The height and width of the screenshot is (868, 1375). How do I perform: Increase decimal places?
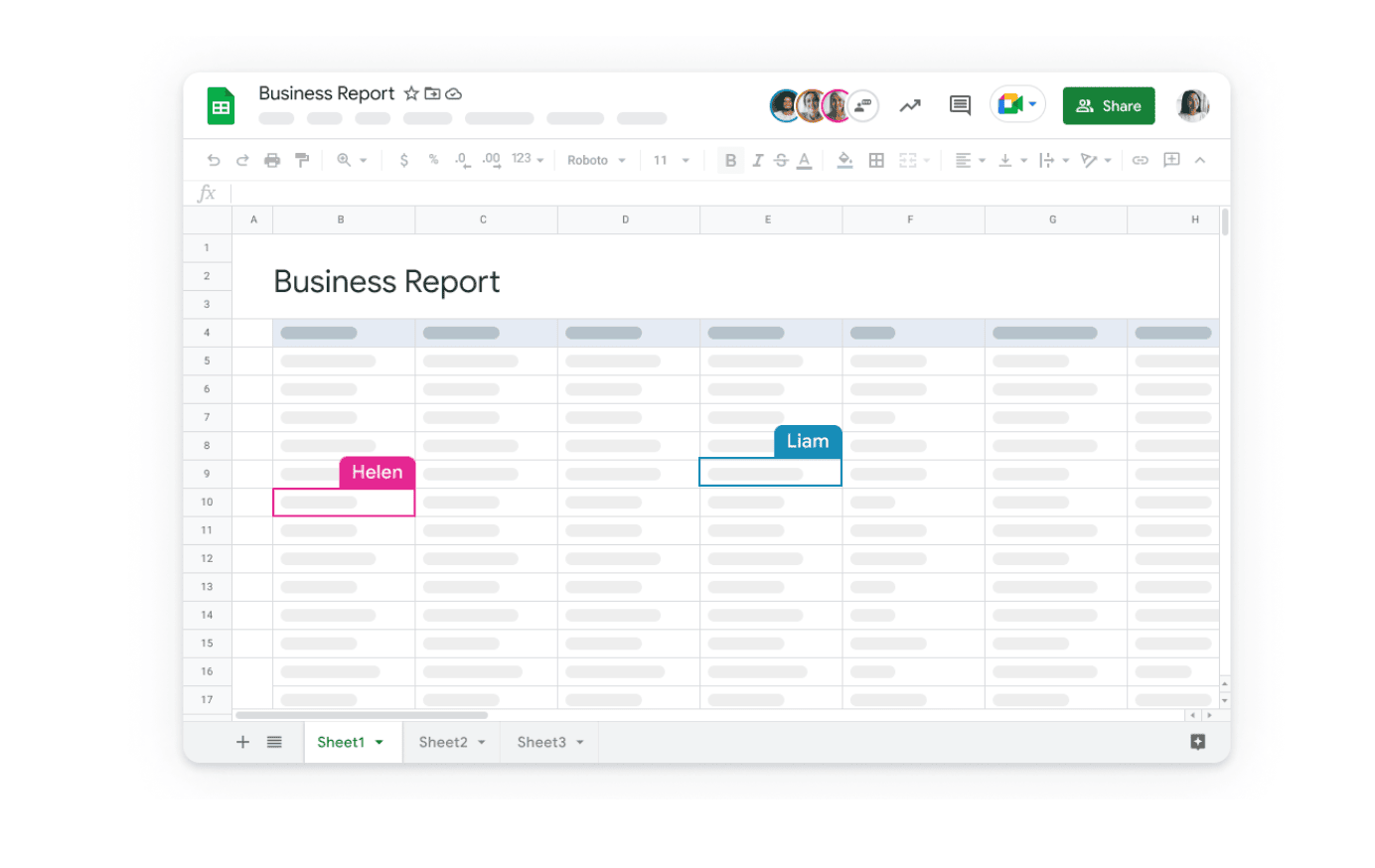(x=491, y=159)
